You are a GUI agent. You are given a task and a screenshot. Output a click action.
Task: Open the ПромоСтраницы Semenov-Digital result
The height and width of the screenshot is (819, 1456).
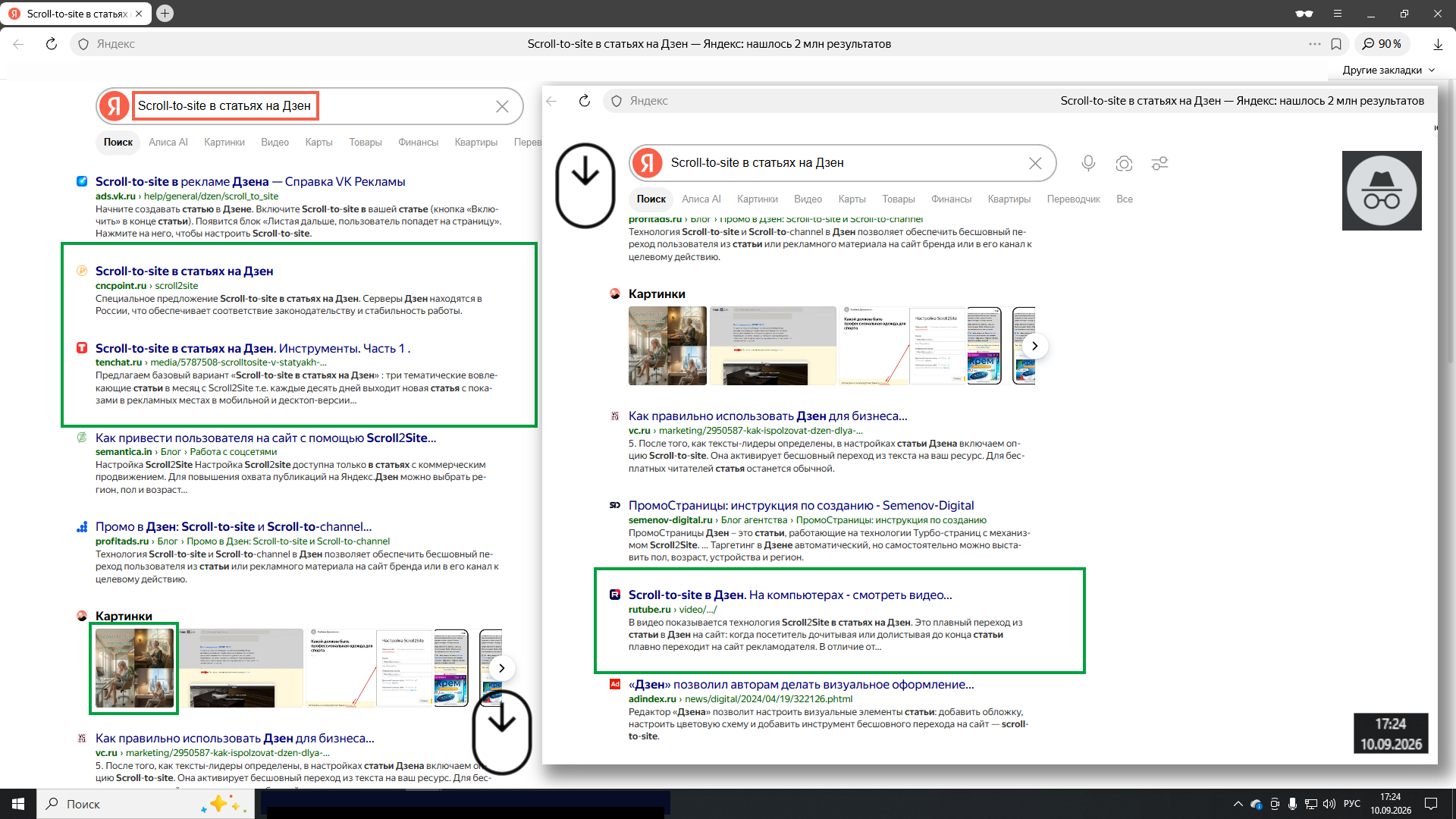click(801, 505)
